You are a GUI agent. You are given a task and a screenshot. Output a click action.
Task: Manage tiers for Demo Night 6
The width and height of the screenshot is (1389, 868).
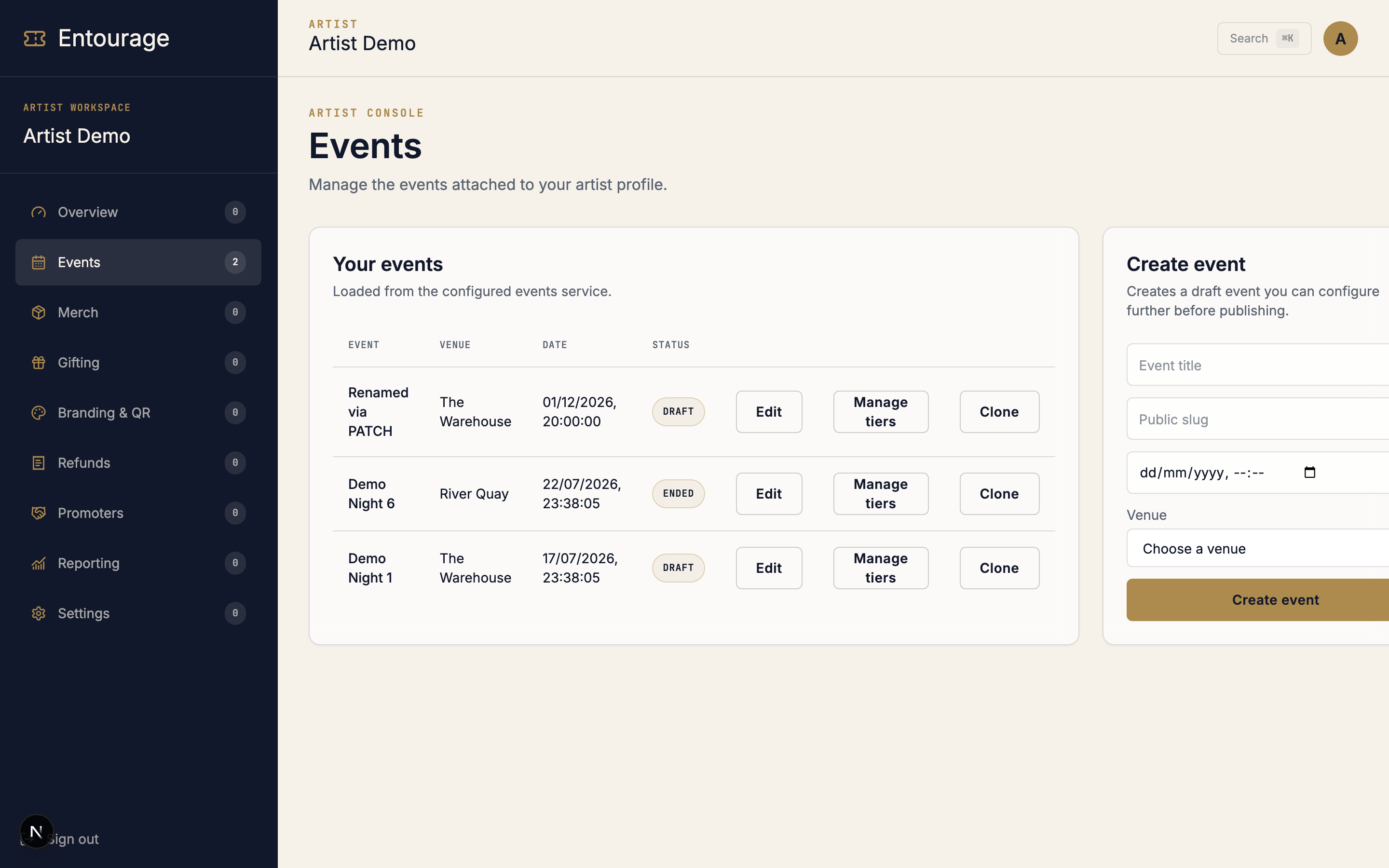coord(881,494)
